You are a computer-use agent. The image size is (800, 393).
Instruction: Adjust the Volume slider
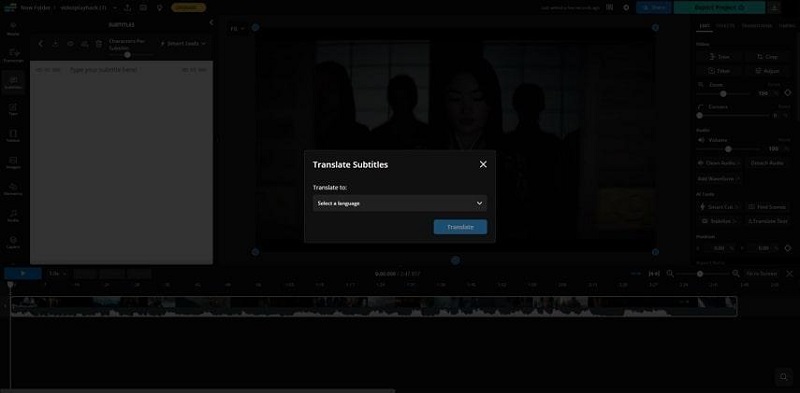coord(728,149)
